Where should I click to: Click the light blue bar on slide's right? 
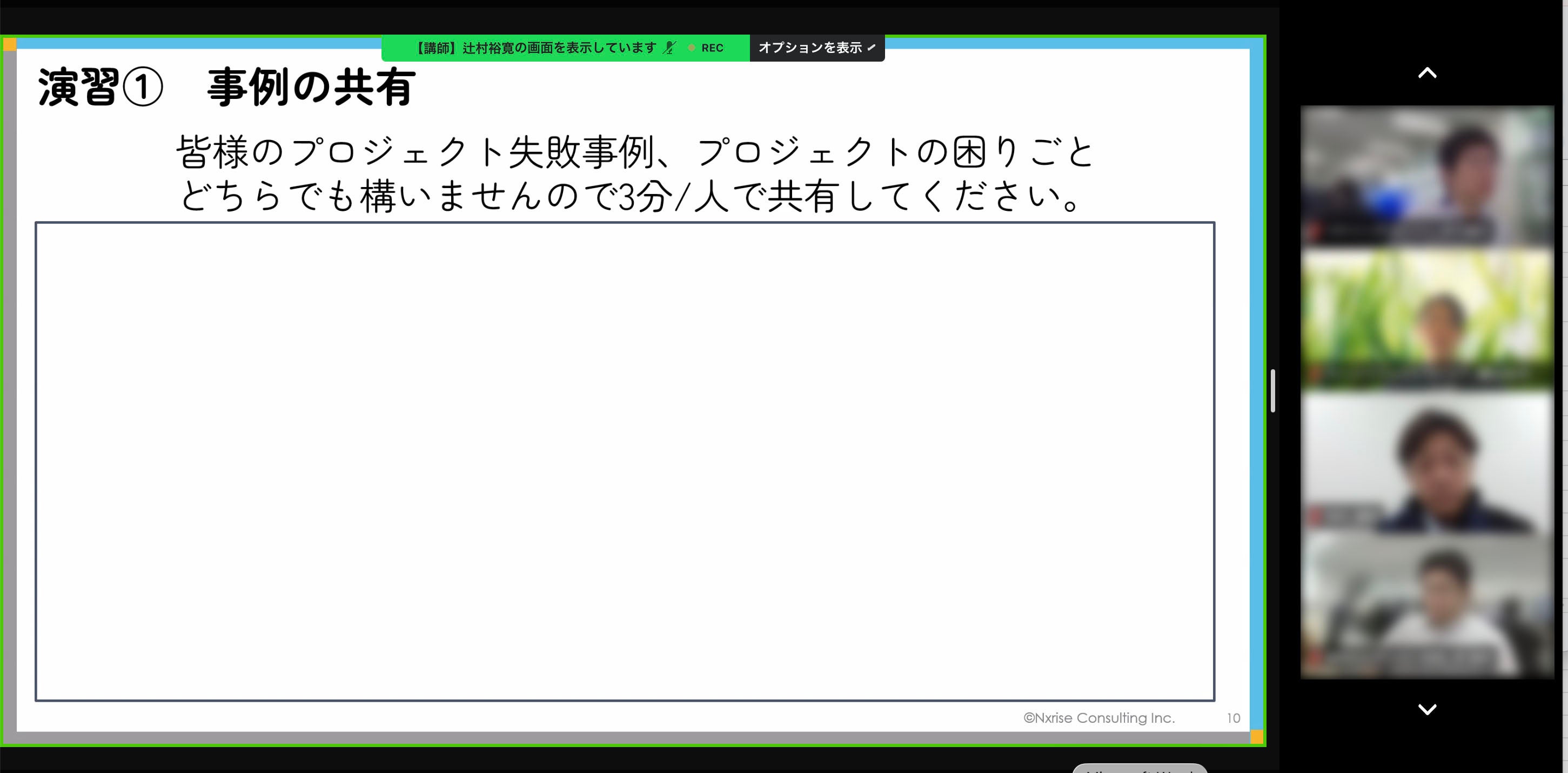(x=1256, y=390)
